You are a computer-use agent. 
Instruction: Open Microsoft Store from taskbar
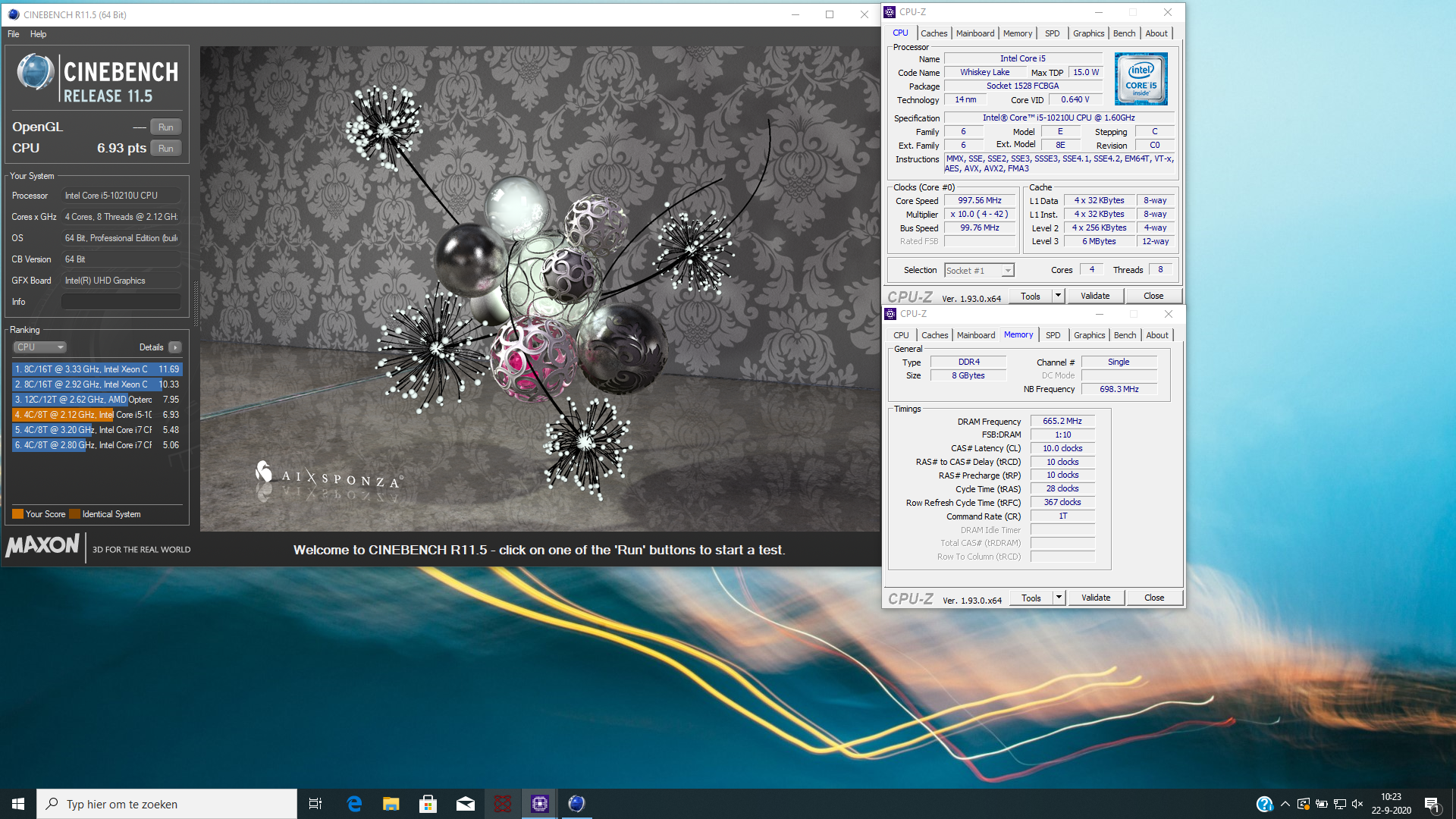[x=428, y=804]
